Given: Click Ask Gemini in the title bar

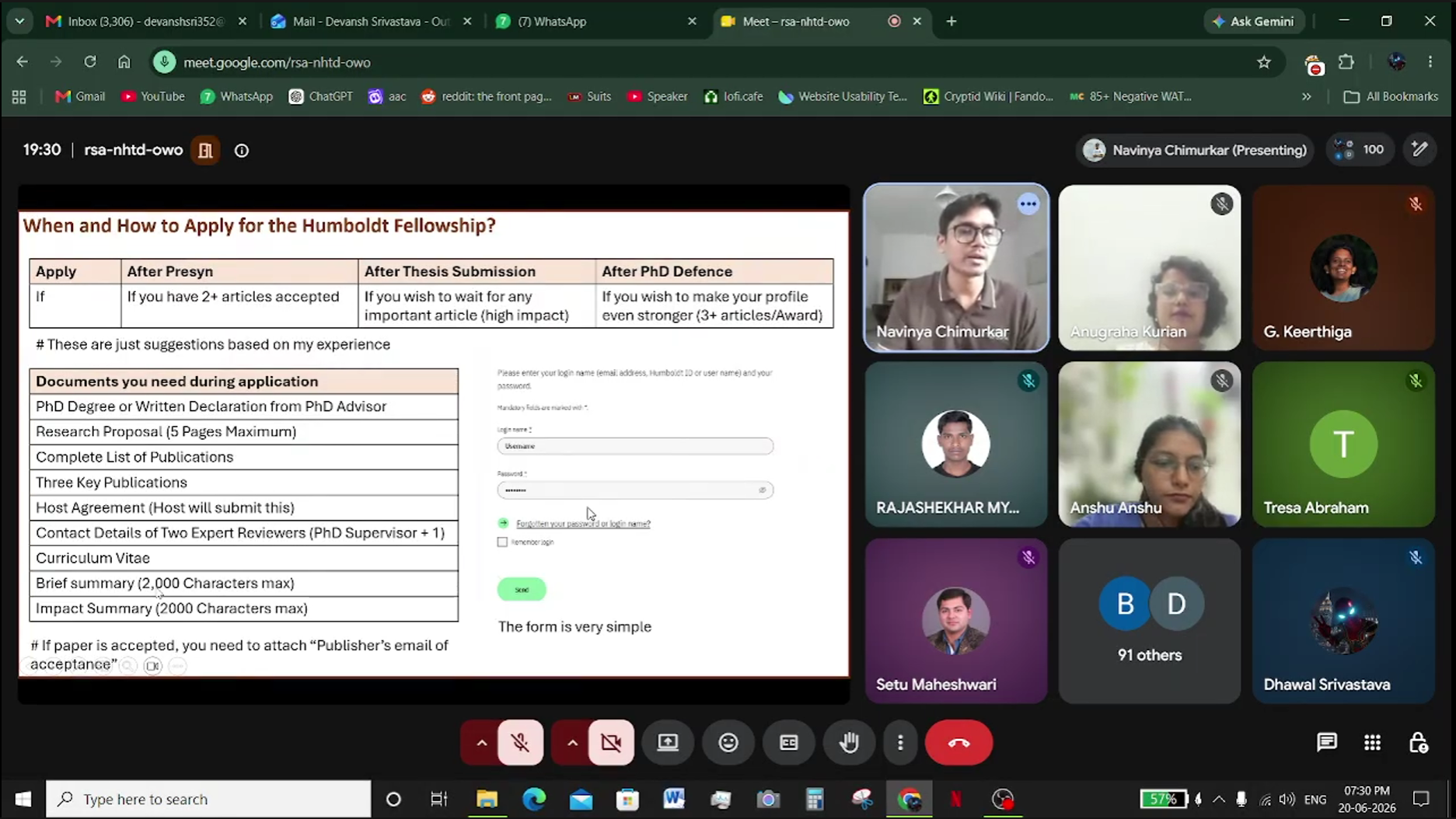Looking at the screenshot, I should 1253,21.
